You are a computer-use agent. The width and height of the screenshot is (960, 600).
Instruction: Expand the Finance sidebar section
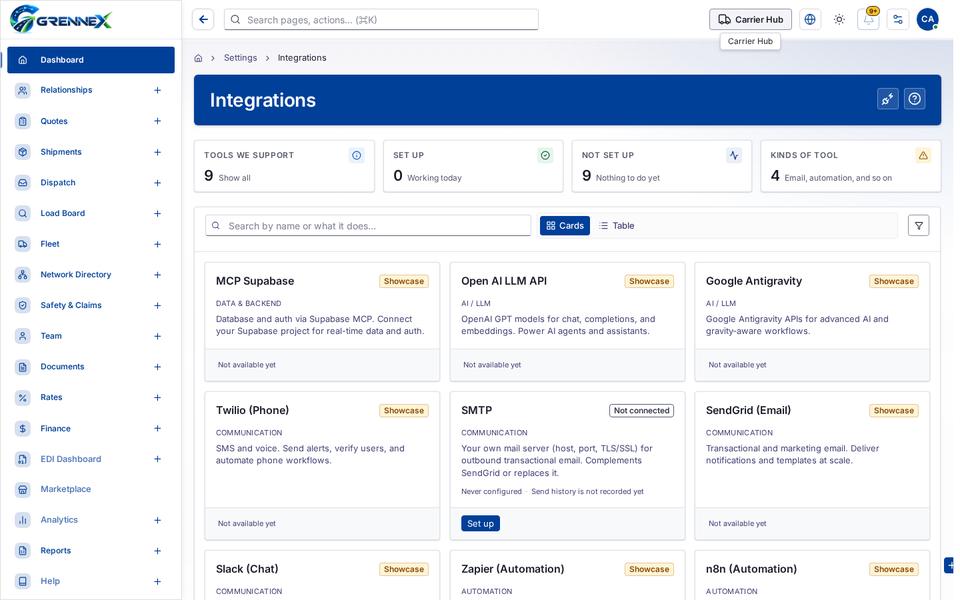(157, 429)
